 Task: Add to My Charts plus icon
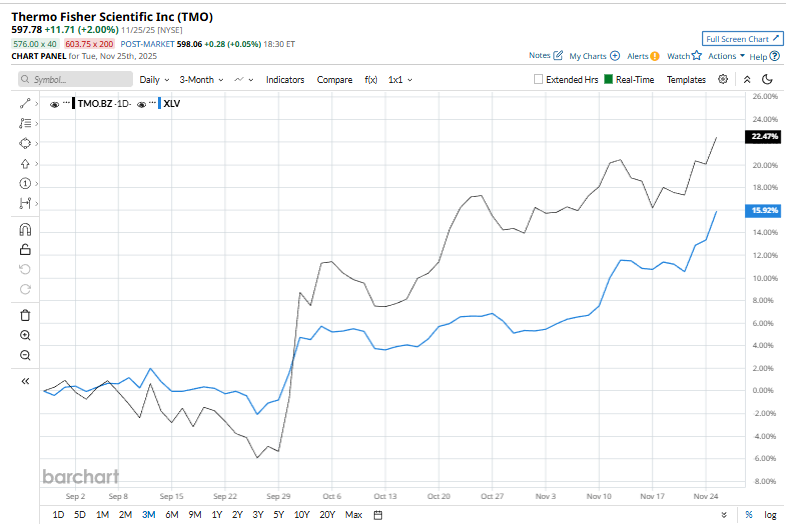(x=615, y=56)
